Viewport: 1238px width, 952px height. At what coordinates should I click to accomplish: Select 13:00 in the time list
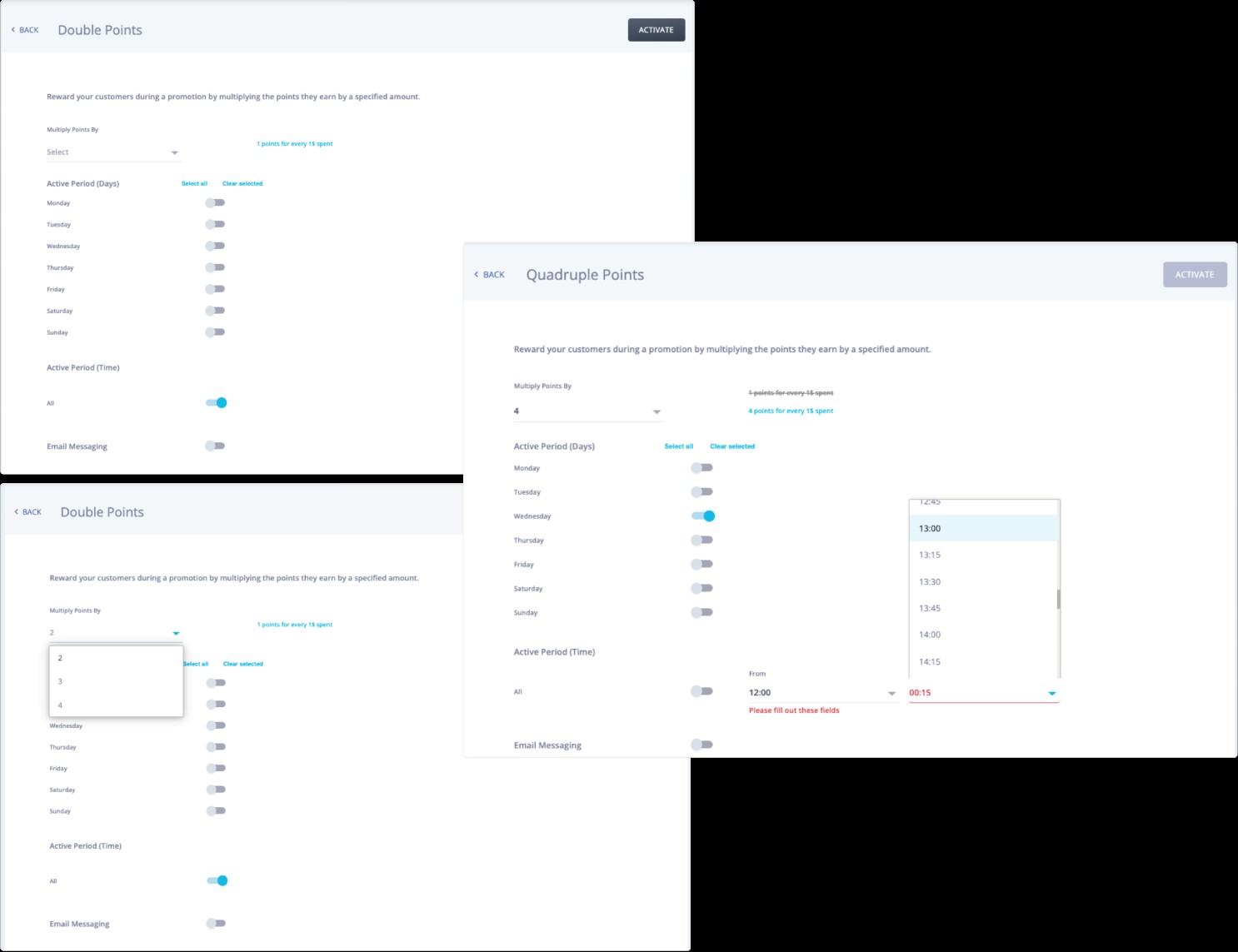pos(983,528)
